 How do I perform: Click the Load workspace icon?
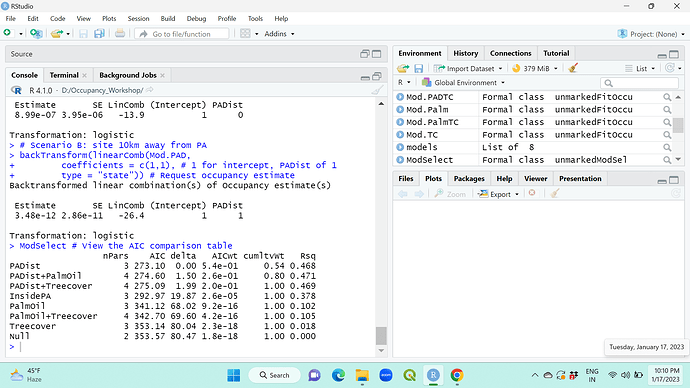(403, 69)
